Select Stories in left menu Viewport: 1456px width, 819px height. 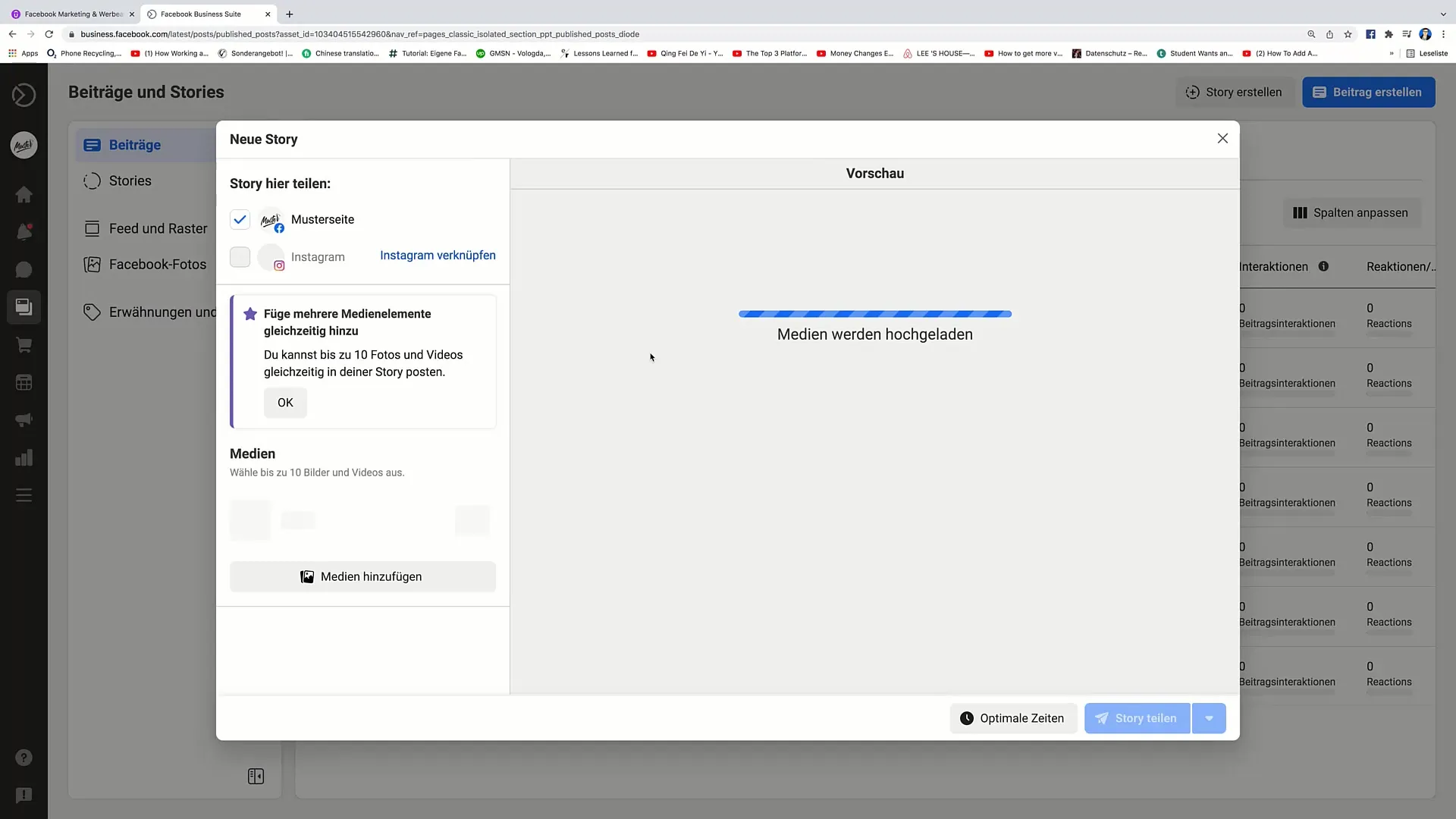click(130, 180)
